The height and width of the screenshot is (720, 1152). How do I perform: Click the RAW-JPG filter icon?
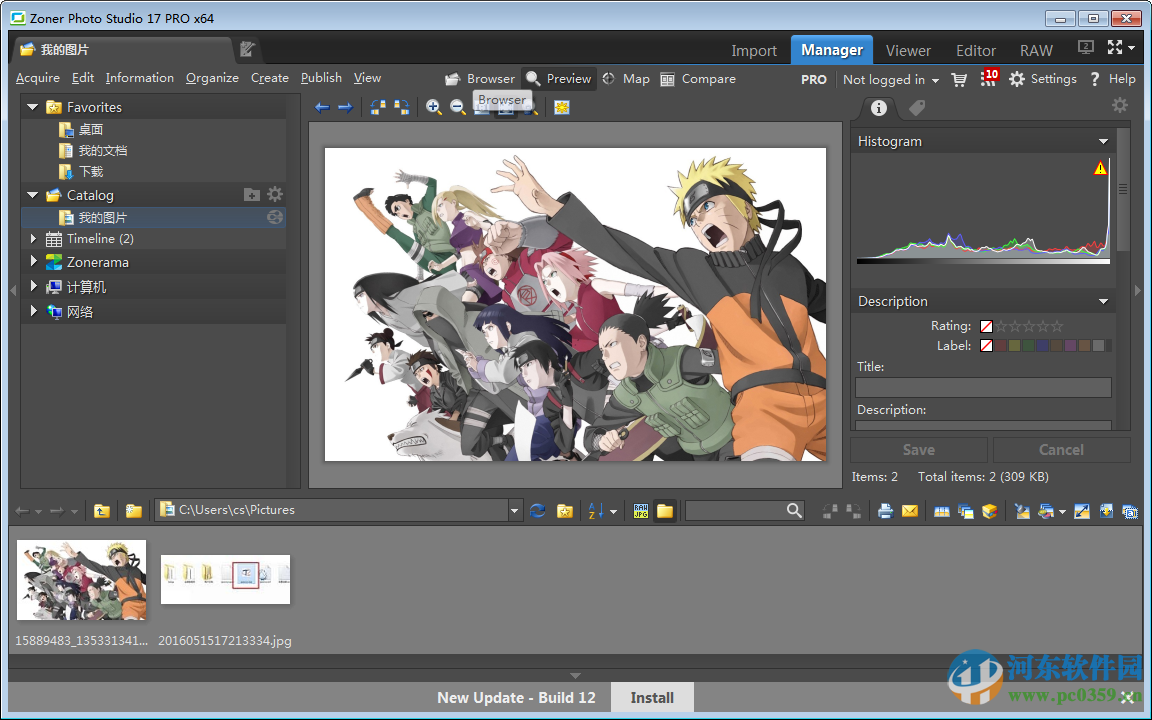[640, 510]
